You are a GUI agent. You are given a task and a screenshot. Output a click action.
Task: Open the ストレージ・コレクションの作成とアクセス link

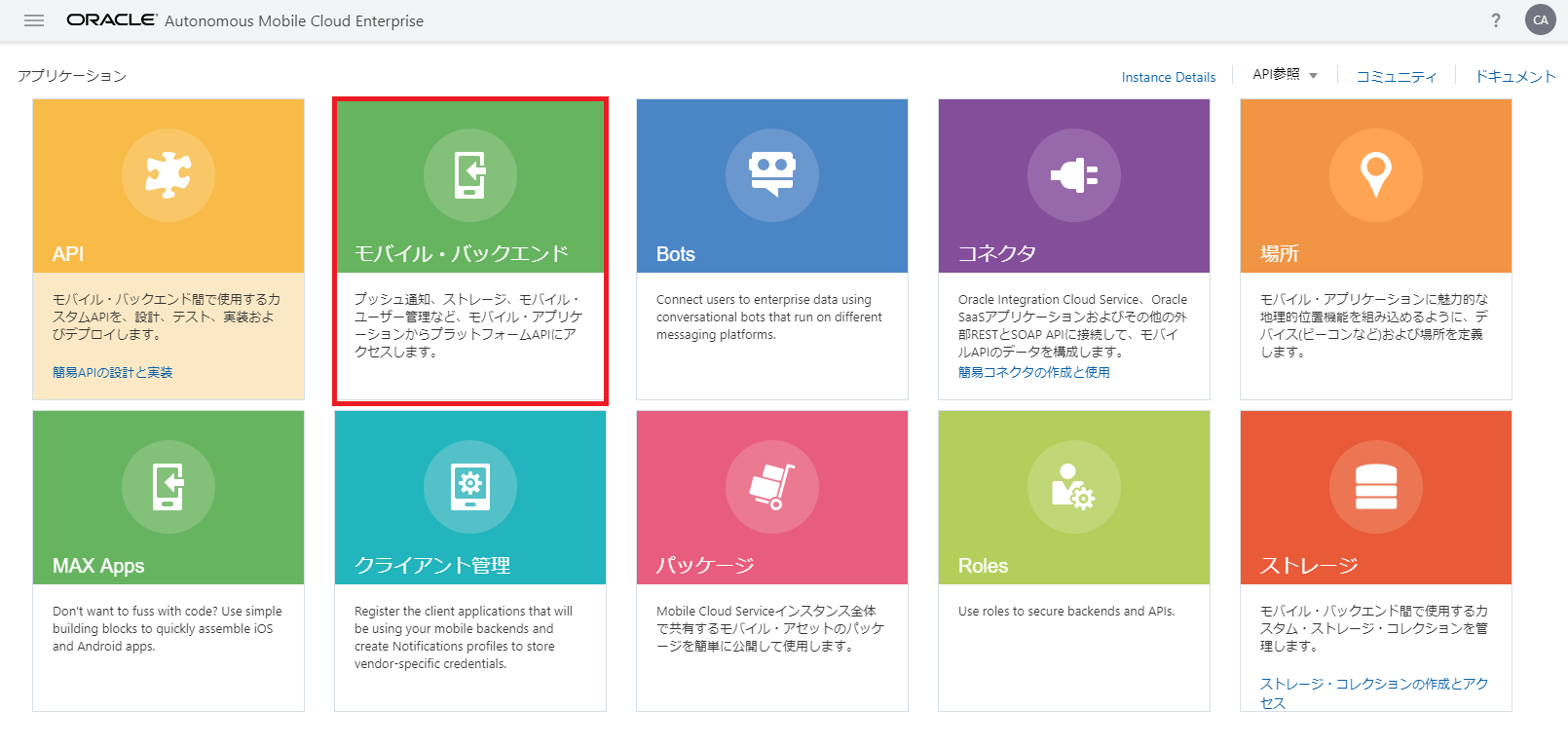[x=1374, y=693]
